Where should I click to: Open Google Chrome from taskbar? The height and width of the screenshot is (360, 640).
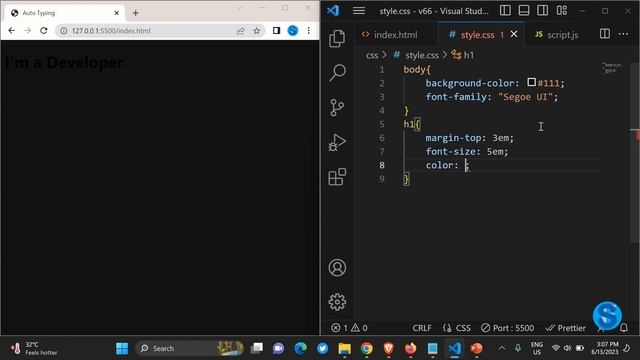click(x=367, y=348)
